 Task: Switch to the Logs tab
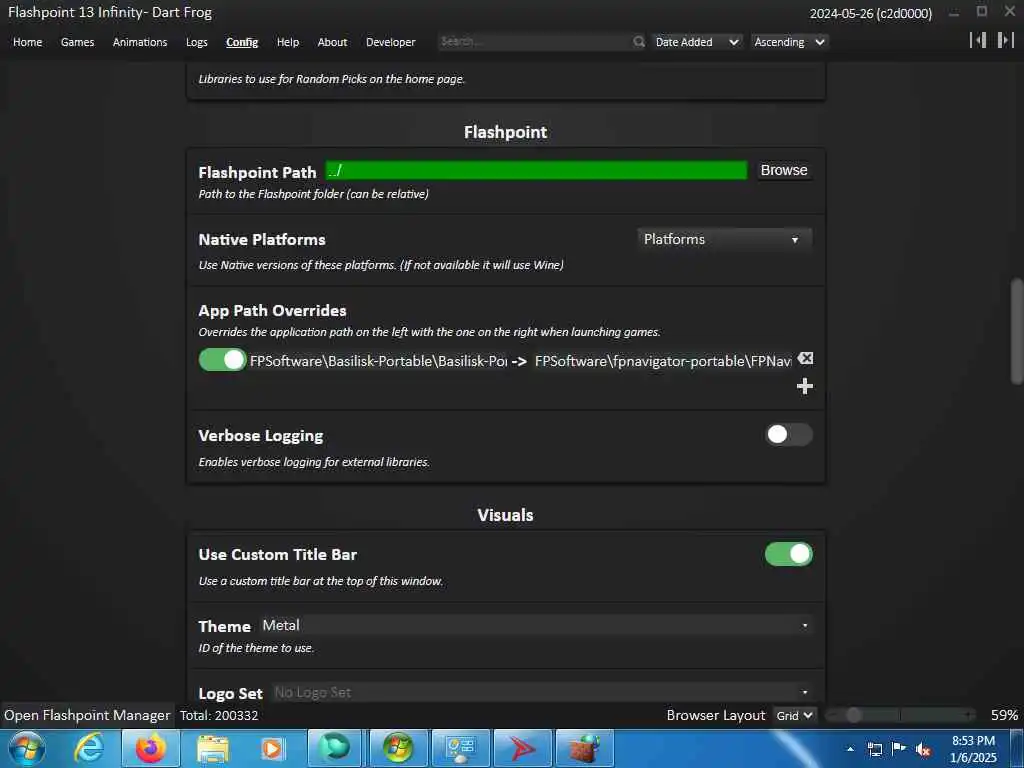click(197, 42)
